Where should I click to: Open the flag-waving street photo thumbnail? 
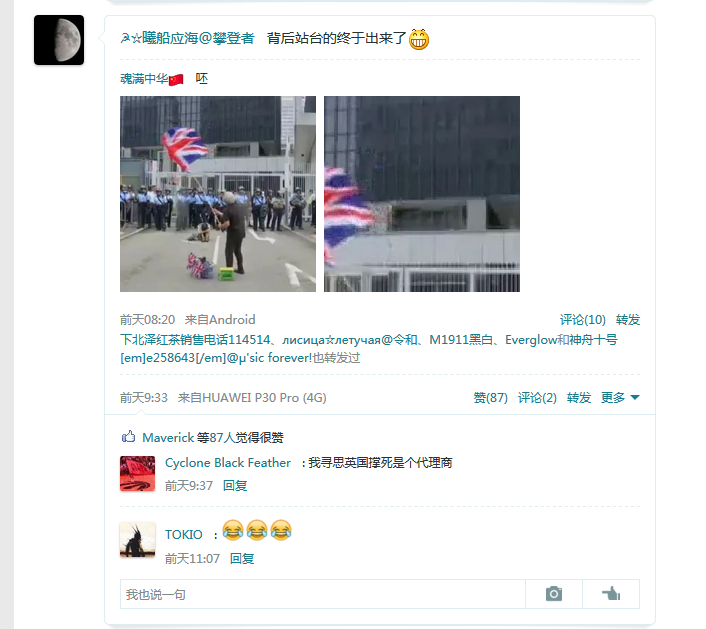[218, 194]
